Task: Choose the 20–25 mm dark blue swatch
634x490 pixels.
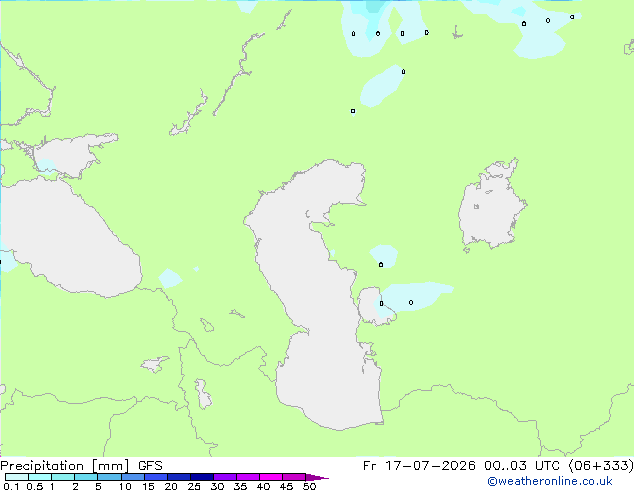Action: (x=179, y=477)
